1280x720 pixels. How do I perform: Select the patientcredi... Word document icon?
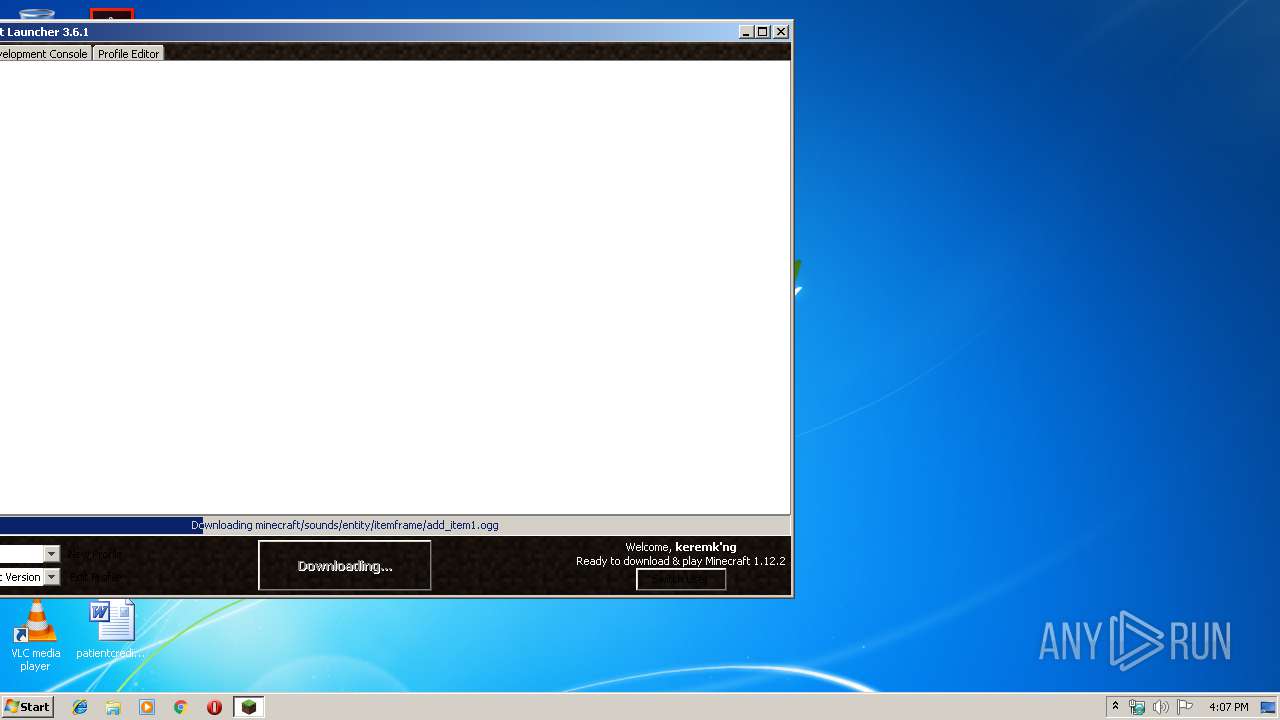point(111,630)
